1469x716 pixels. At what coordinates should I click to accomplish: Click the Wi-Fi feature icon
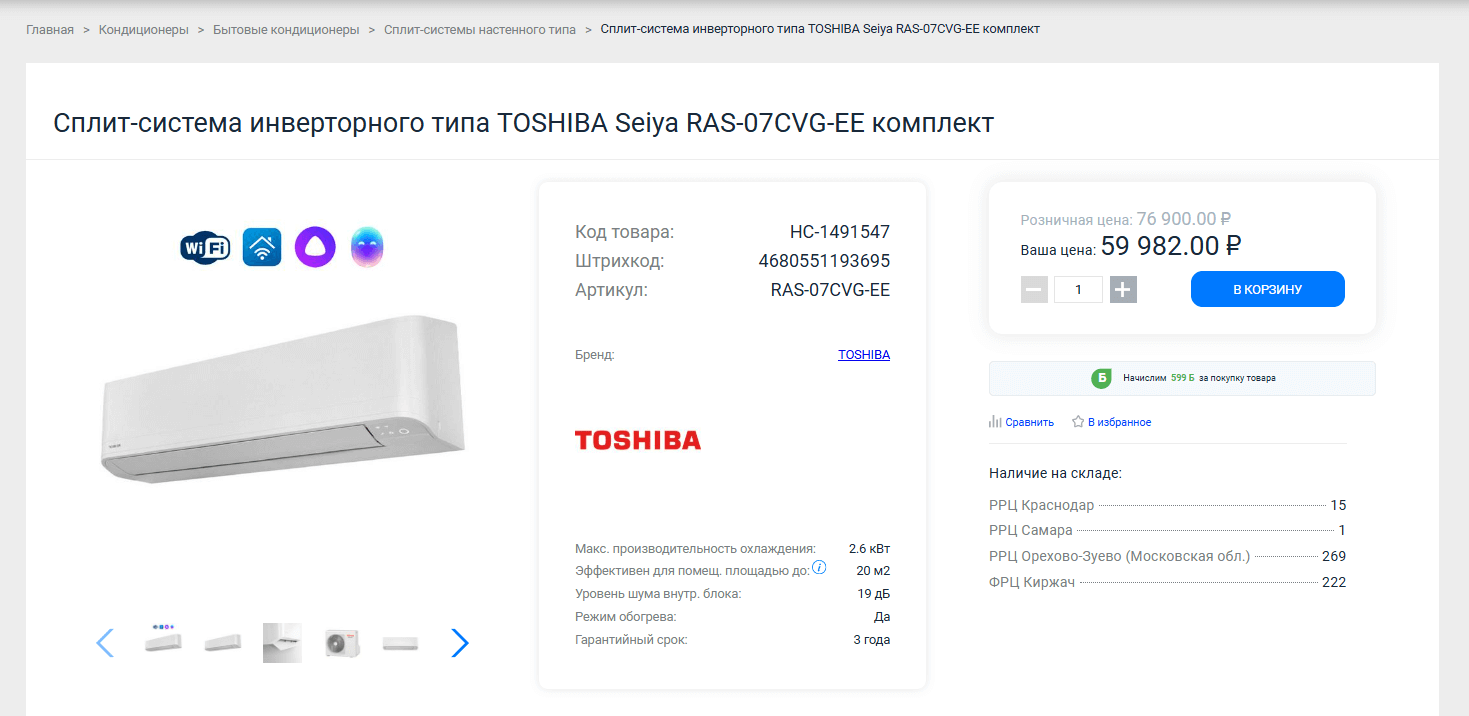(x=205, y=247)
